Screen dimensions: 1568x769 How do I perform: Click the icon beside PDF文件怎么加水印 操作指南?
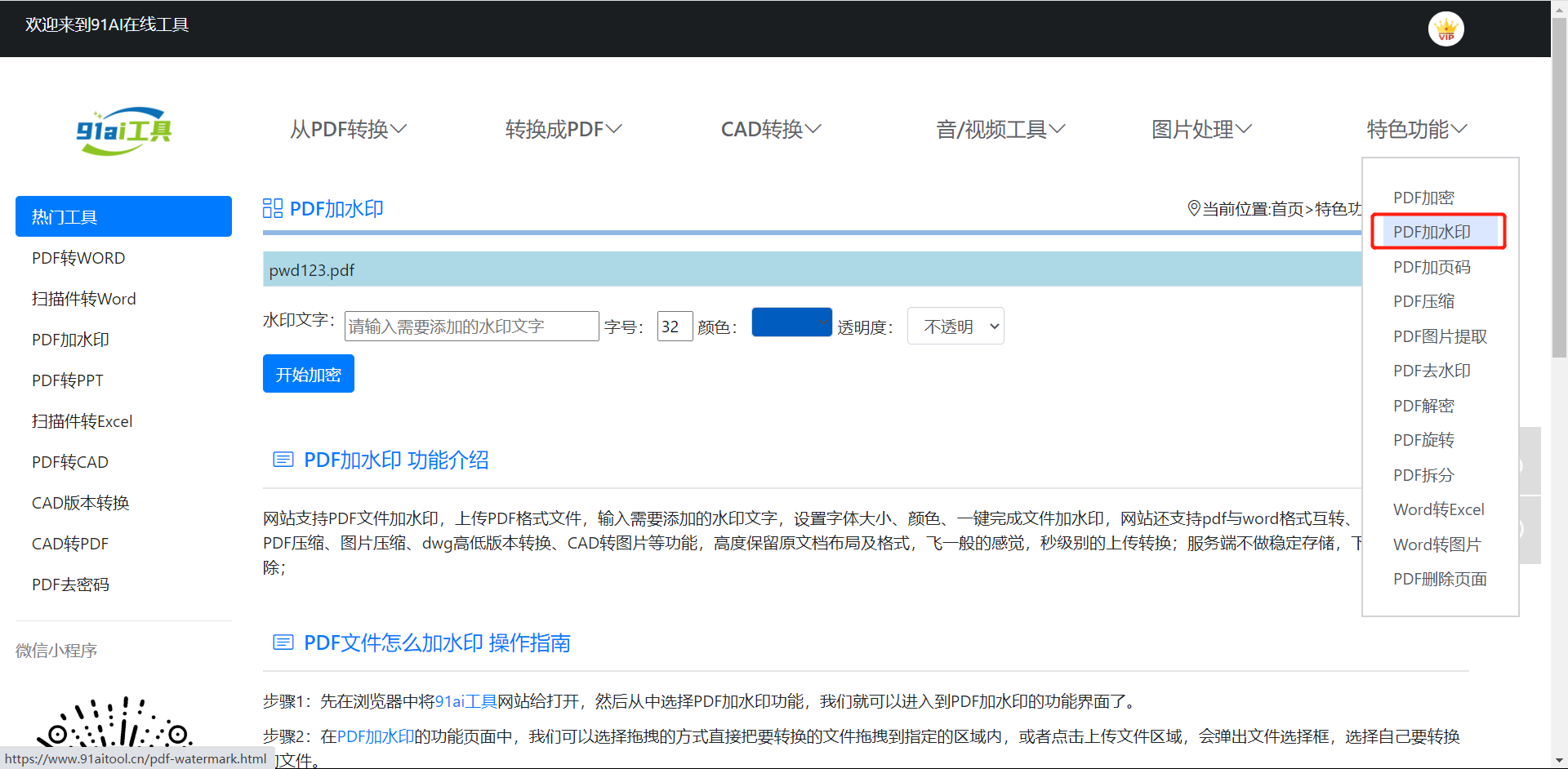coord(283,642)
